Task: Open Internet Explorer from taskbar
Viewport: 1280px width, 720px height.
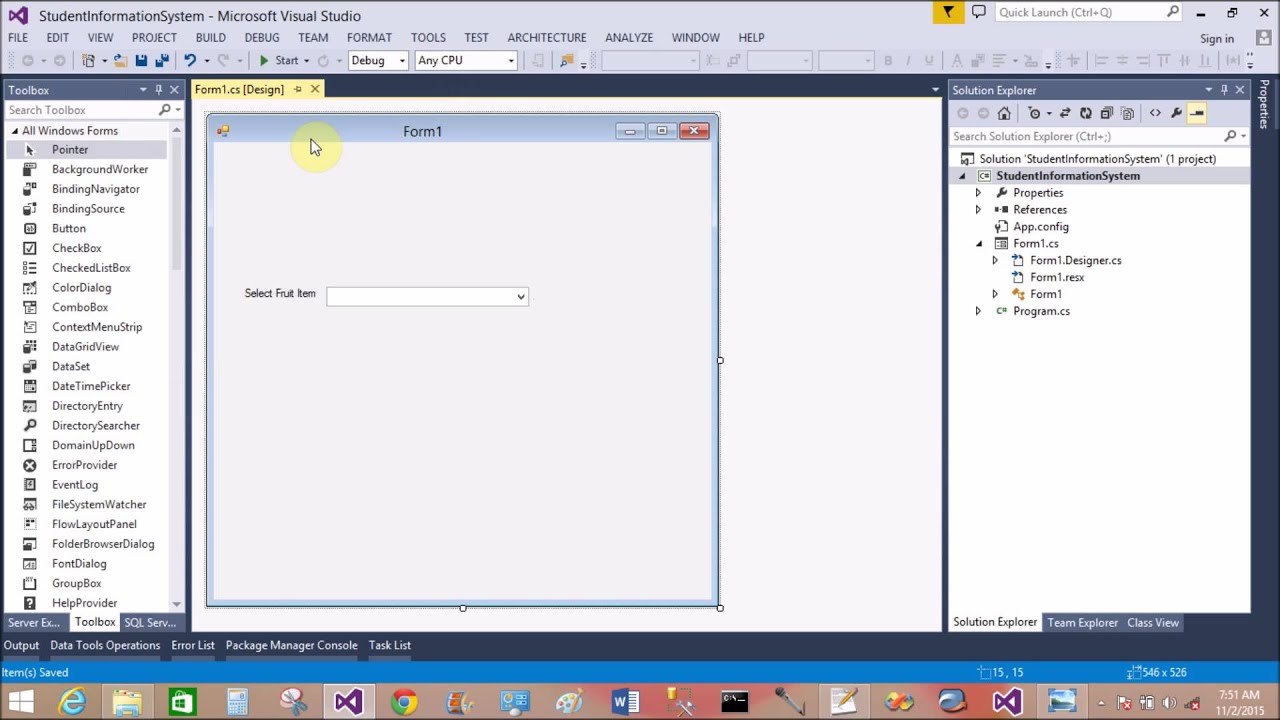Action: point(73,702)
